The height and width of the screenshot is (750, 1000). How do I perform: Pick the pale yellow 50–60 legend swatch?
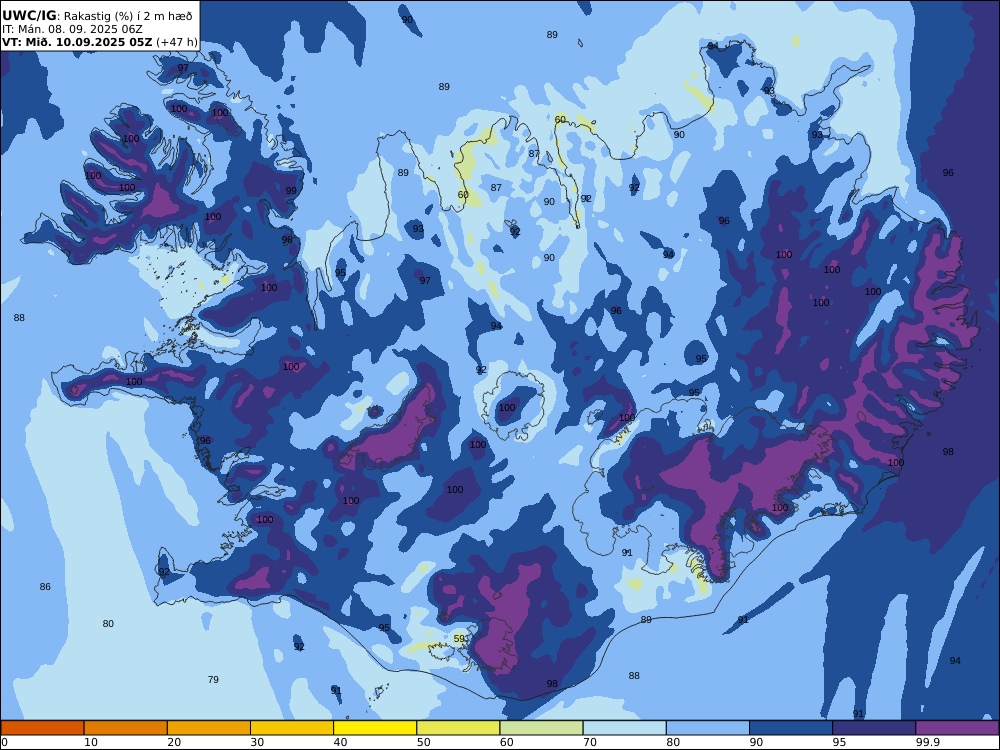[x=458, y=728]
